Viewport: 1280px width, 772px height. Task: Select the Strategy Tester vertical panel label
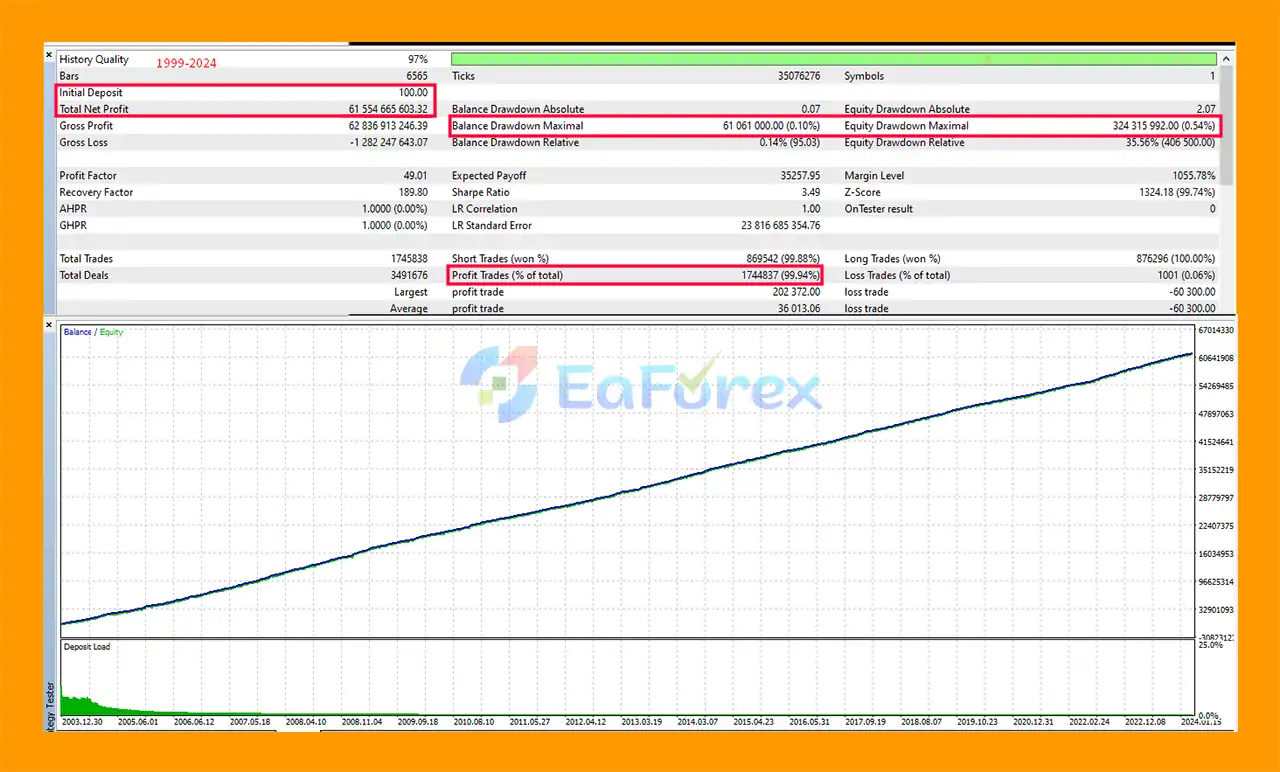52,705
